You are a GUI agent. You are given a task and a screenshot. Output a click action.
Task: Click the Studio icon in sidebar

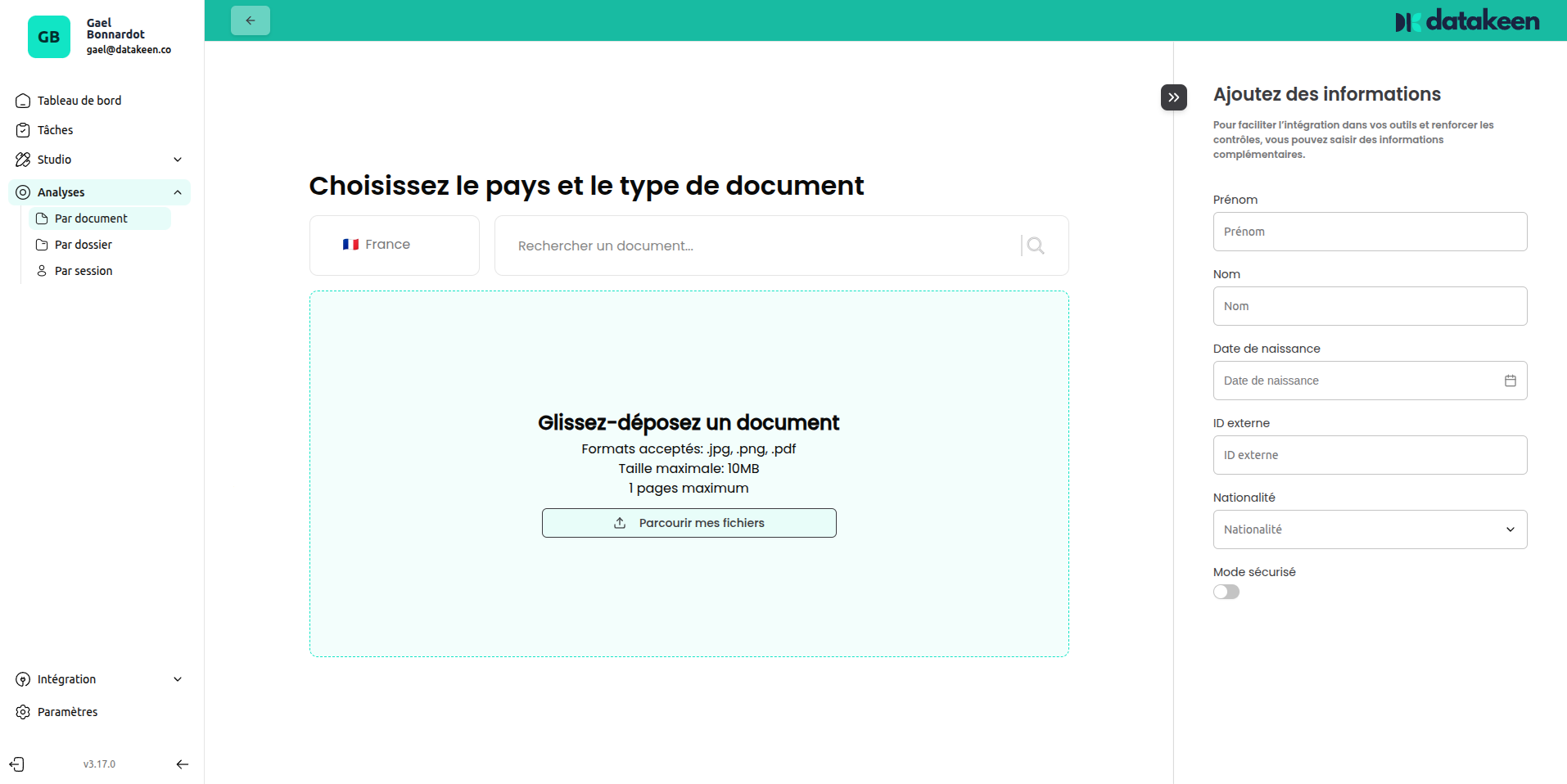(x=22, y=159)
